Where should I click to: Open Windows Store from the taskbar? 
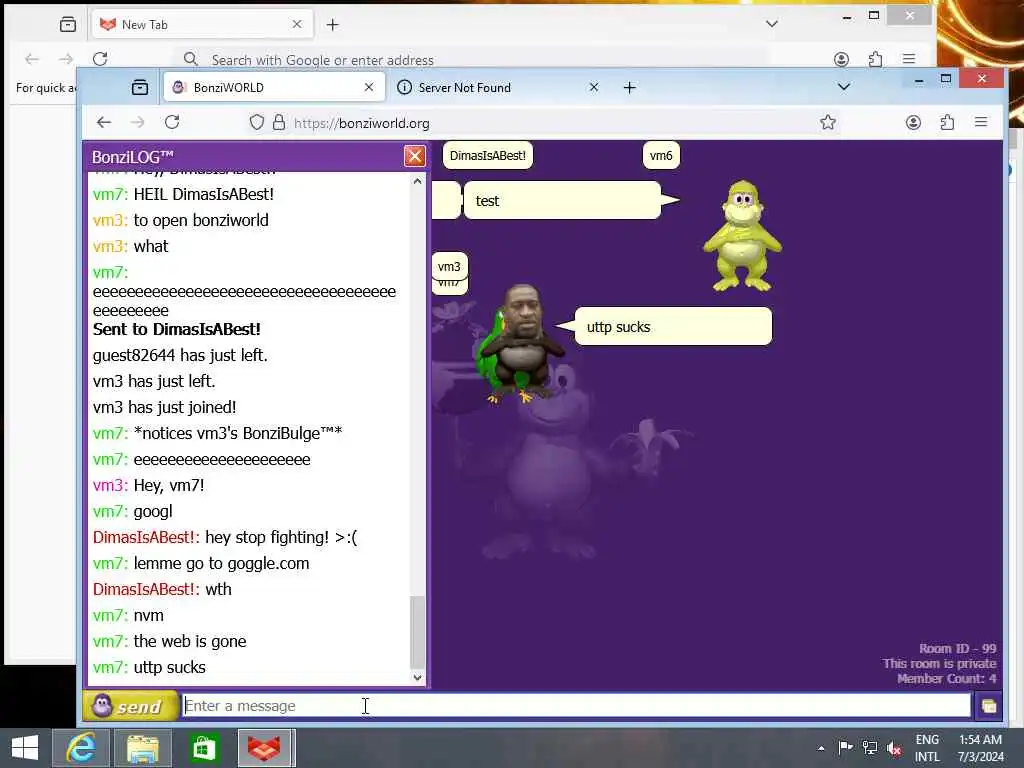(204, 748)
